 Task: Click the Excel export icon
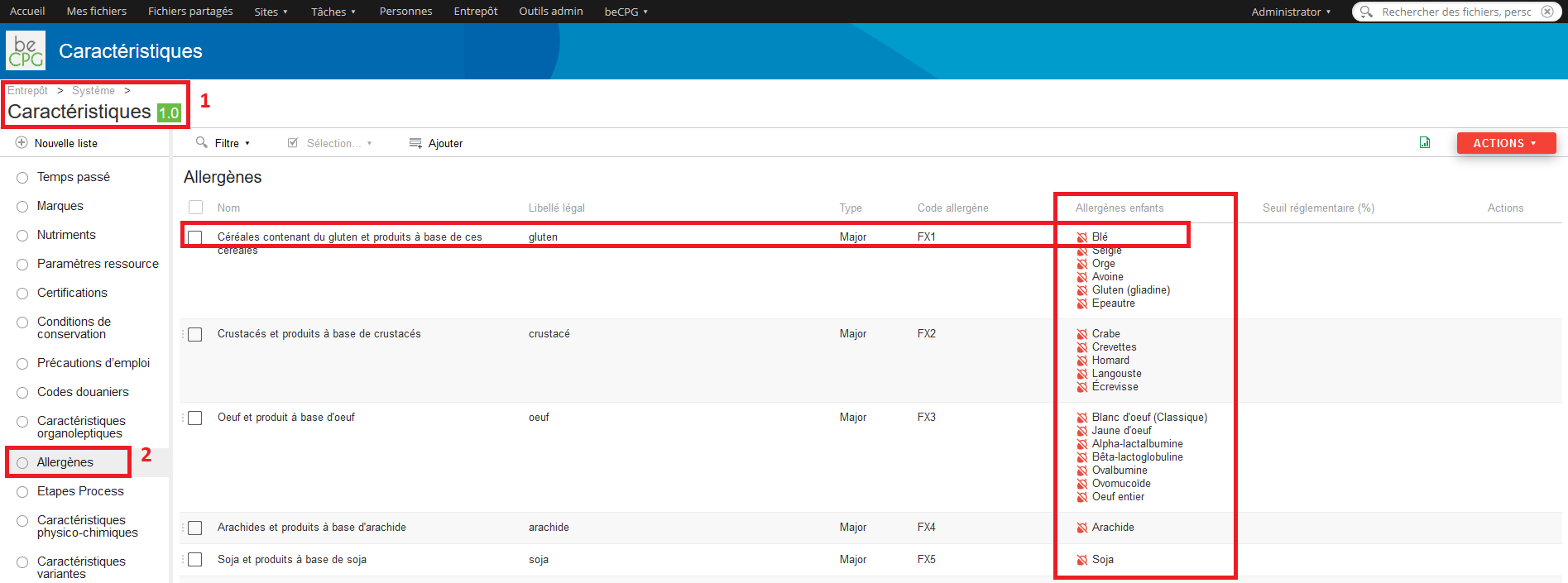[1425, 143]
